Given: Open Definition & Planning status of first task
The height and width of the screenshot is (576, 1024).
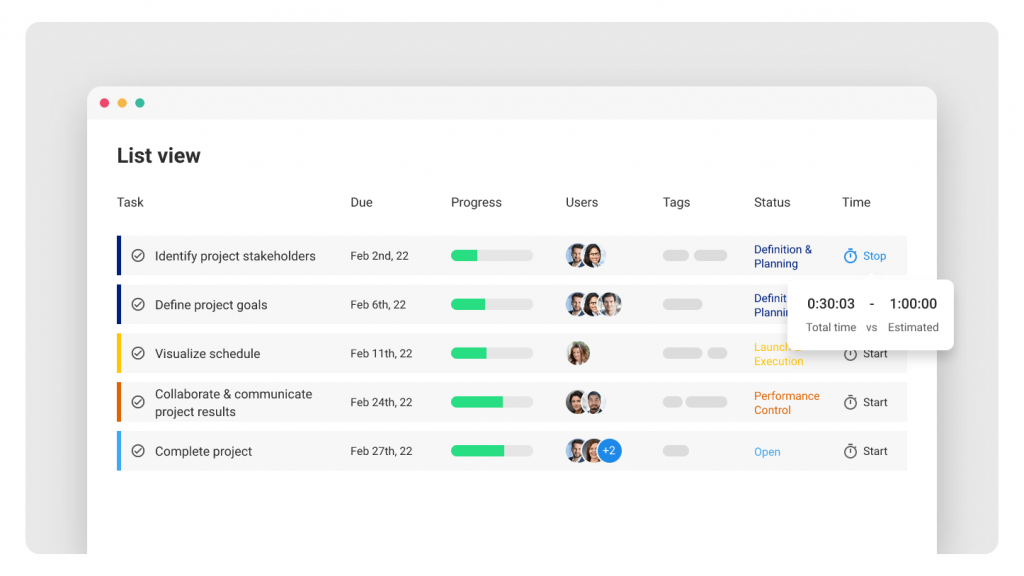Looking at the screenshot, I should [783, 256].
